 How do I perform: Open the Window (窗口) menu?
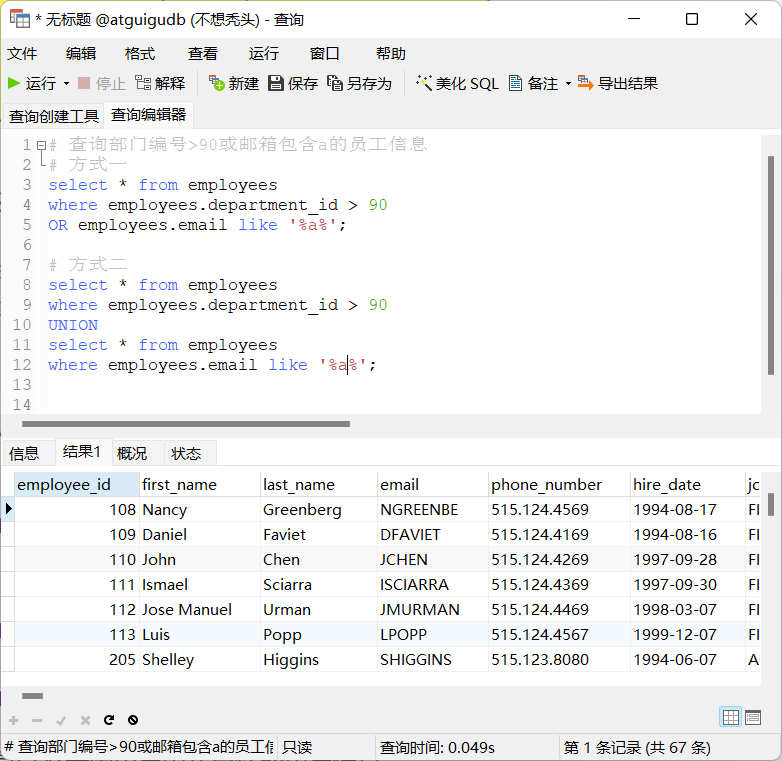[325, 53]
